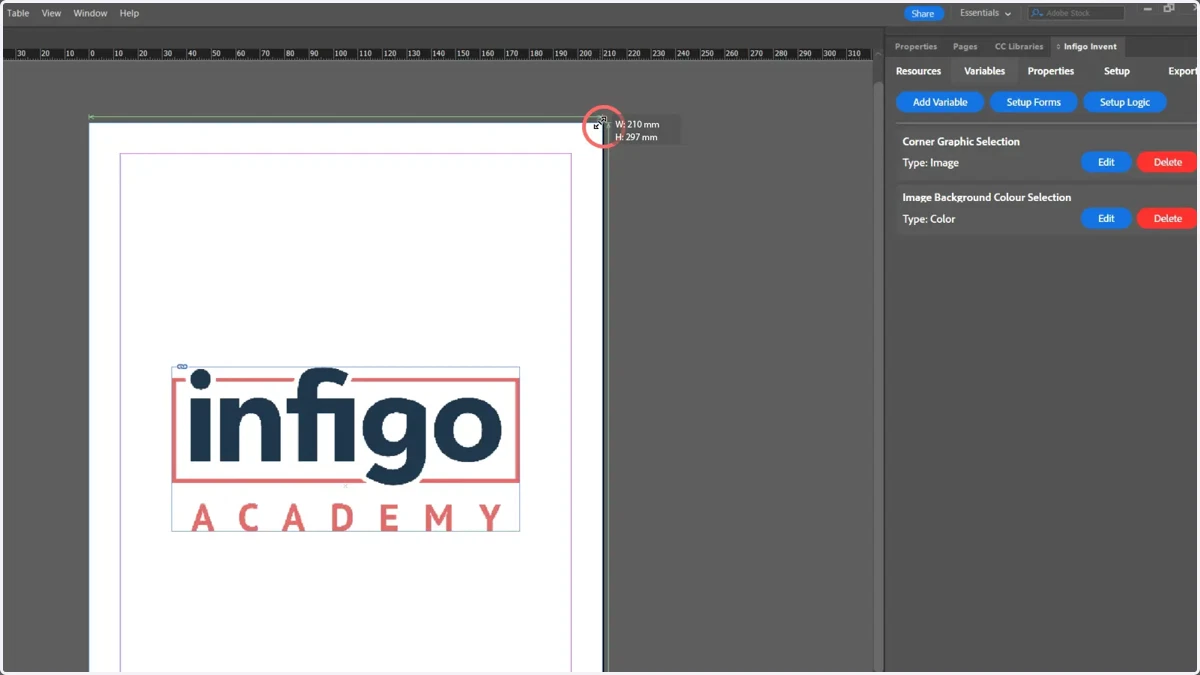Select the Properties panel tab beside Pages
1200x675 pixels.
[916, 47]
